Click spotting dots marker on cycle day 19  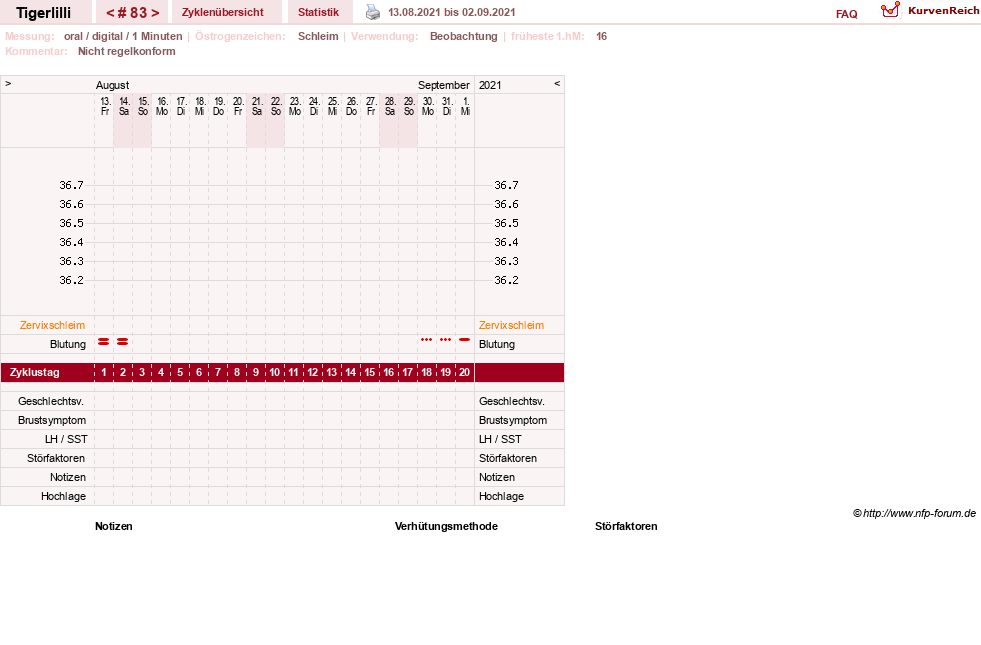(x=445, y=340)
